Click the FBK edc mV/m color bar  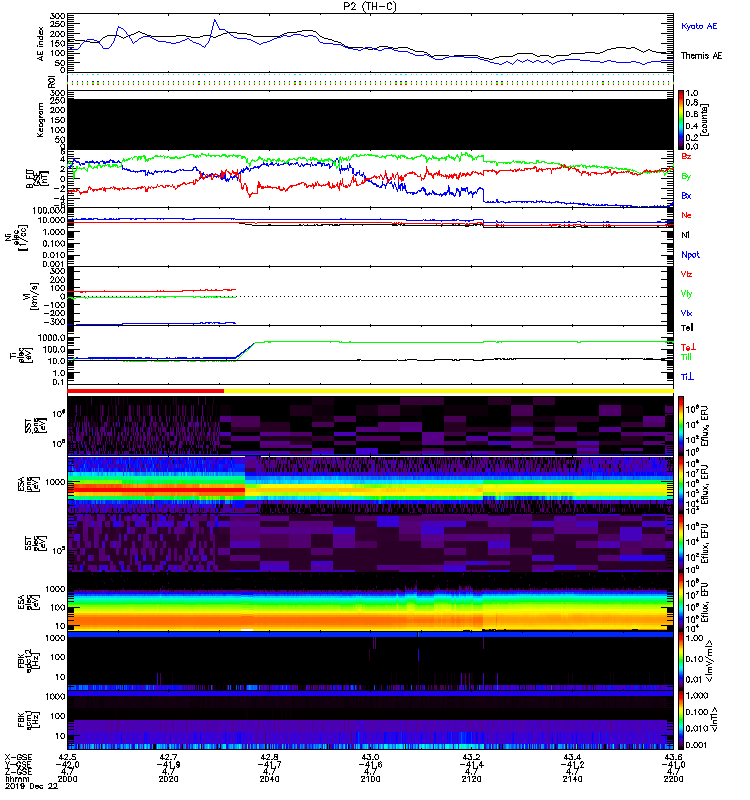(681, 661)
